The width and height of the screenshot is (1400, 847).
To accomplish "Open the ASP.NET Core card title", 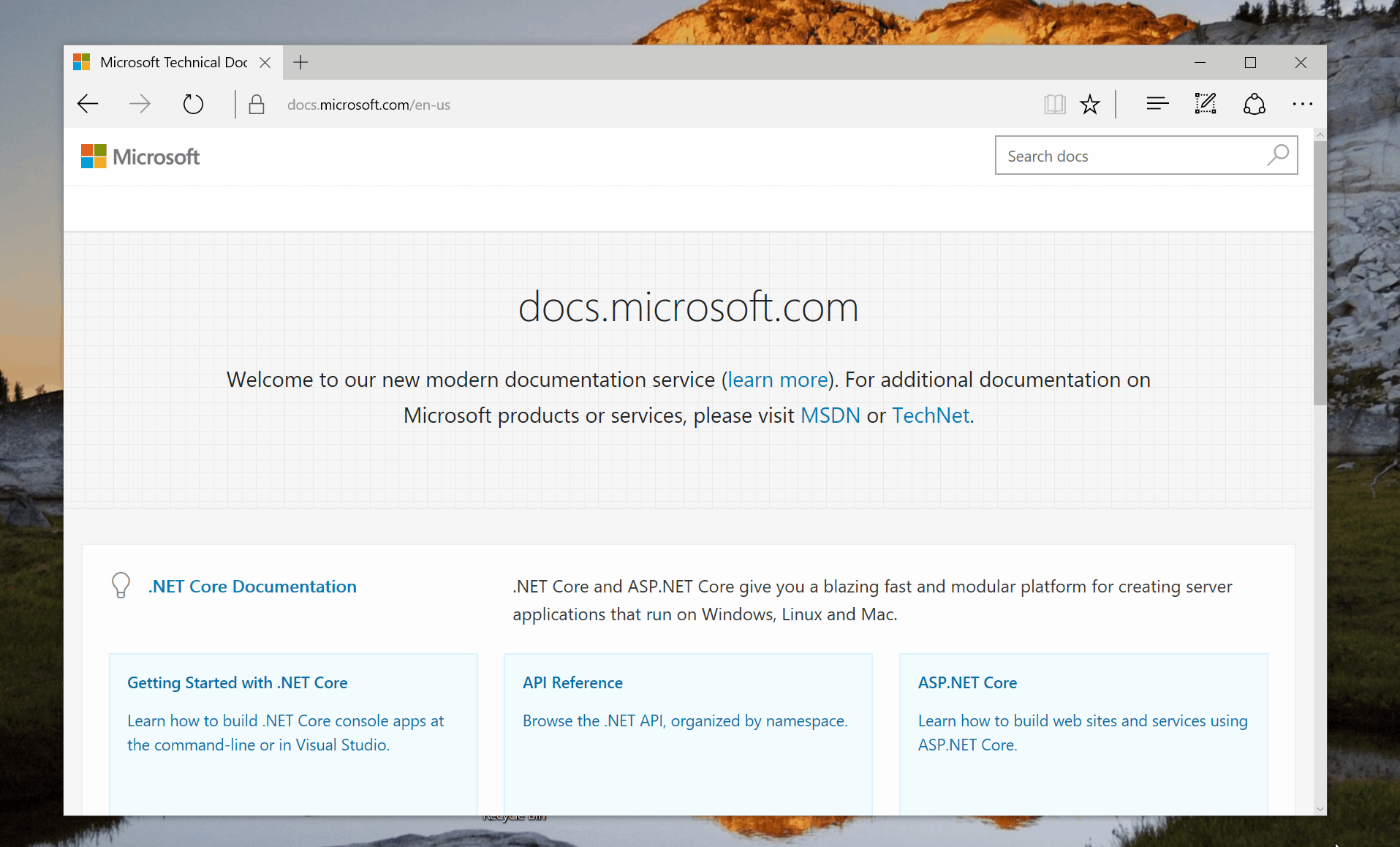I will pos(967,682).
